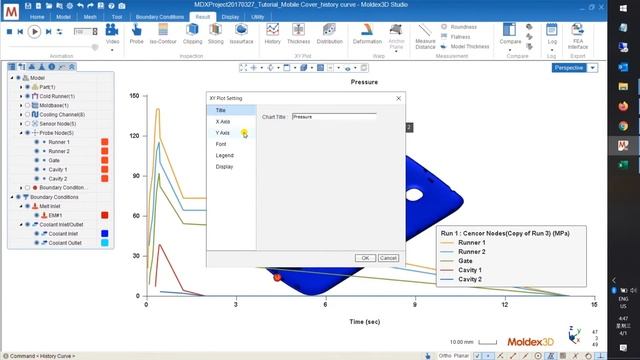This screenshot has height=360, width=640.
Task: Open the Boundary Conditions ribbon tab
Action: tap(160, 17)
